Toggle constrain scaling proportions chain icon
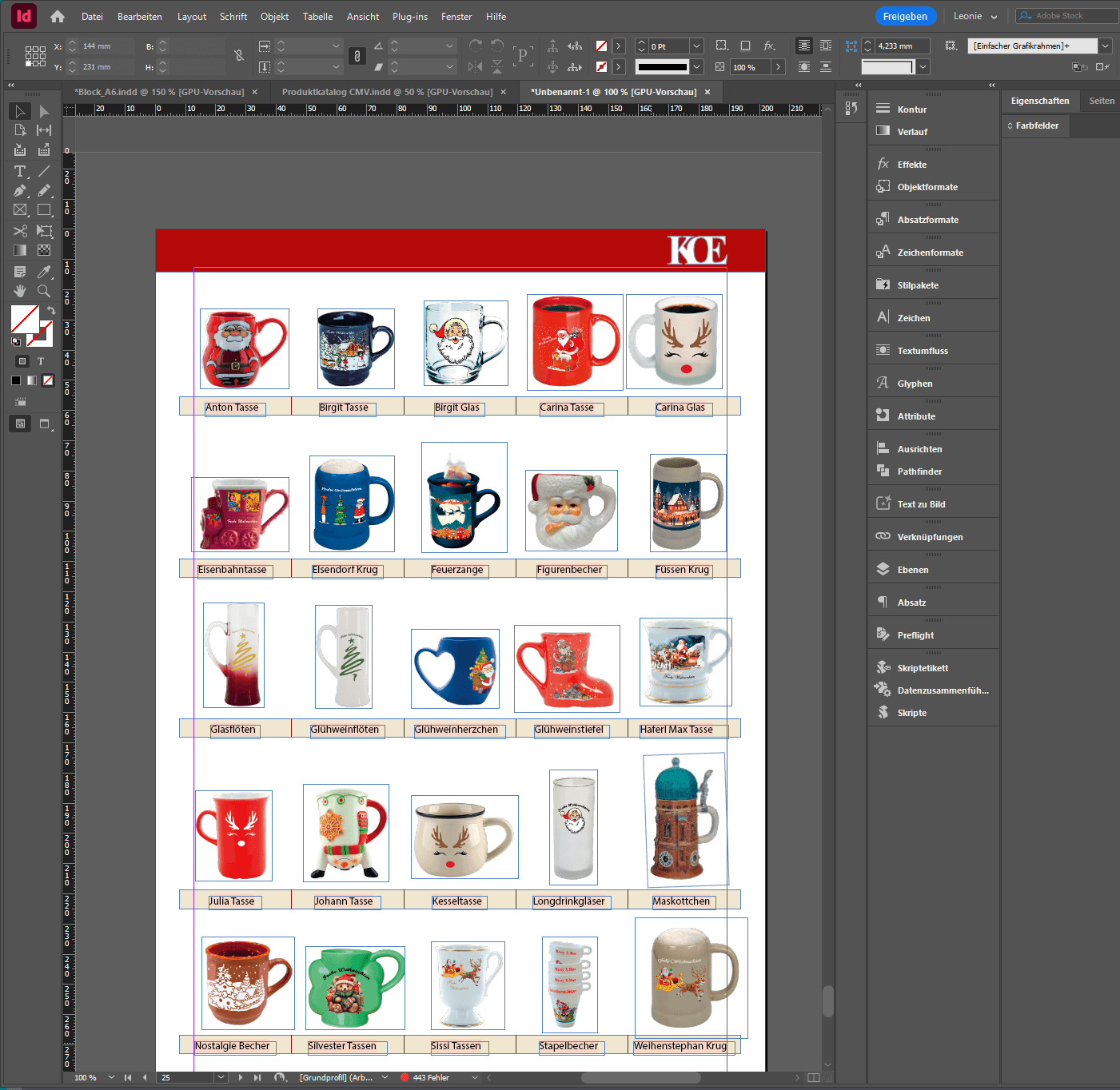 357,56
